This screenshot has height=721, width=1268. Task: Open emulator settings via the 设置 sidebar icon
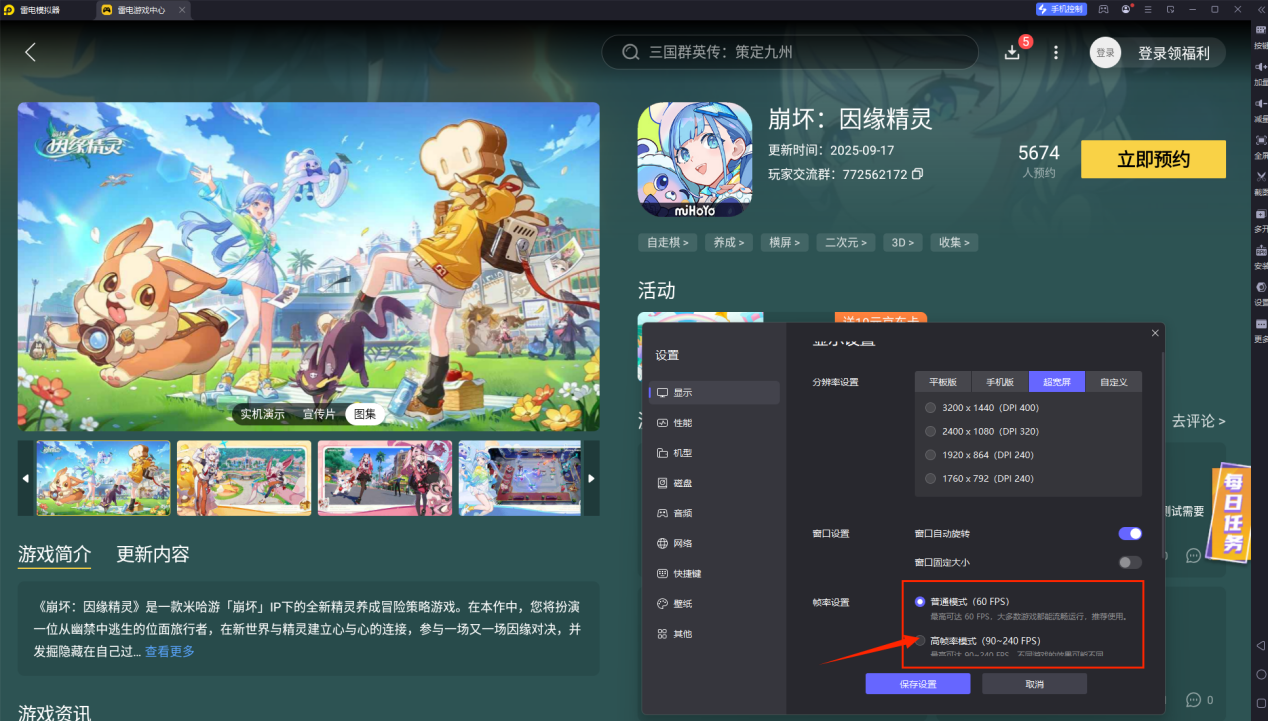(1260, 287)
